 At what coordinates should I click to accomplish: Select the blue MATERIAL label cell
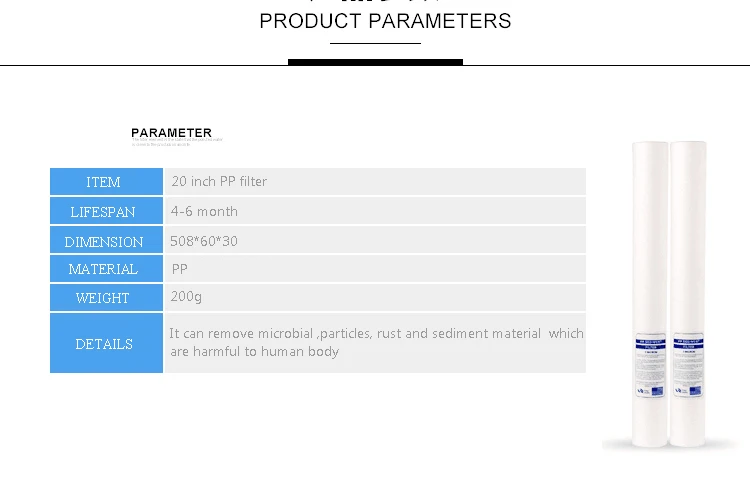point(104,269)
